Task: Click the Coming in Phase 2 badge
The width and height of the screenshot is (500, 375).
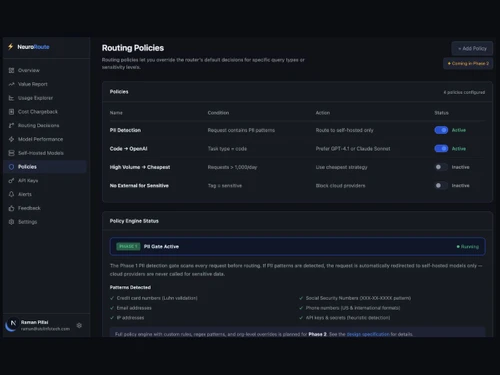Action: [468, 63]
